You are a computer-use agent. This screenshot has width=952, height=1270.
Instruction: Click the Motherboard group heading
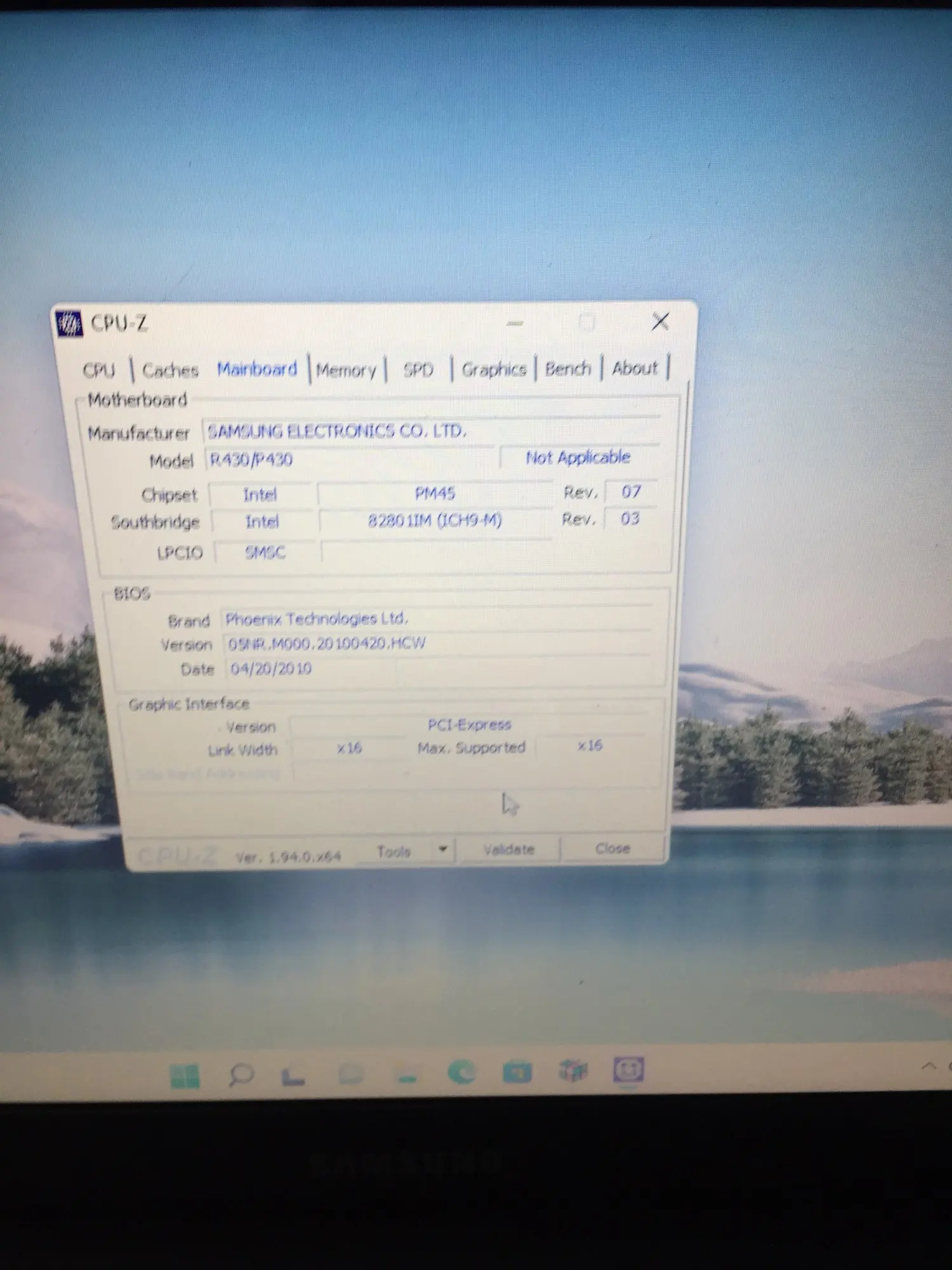(137, 399)
